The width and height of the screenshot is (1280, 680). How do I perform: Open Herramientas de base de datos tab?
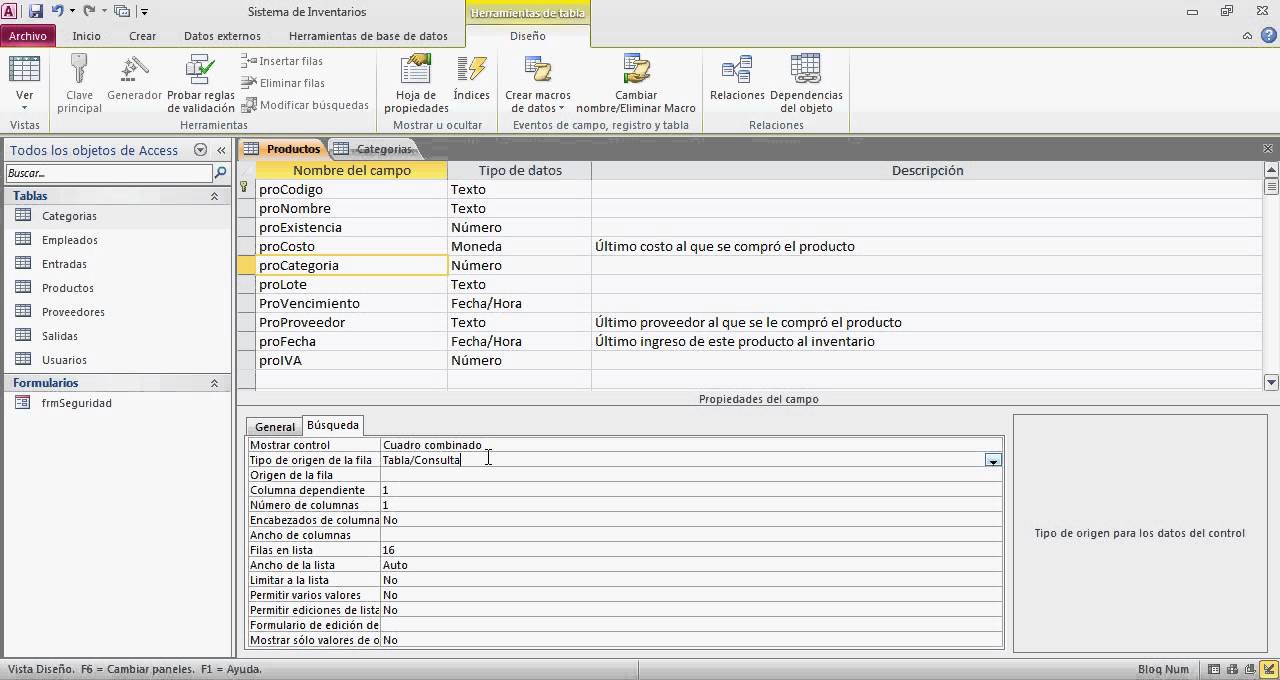click(368, 36)
